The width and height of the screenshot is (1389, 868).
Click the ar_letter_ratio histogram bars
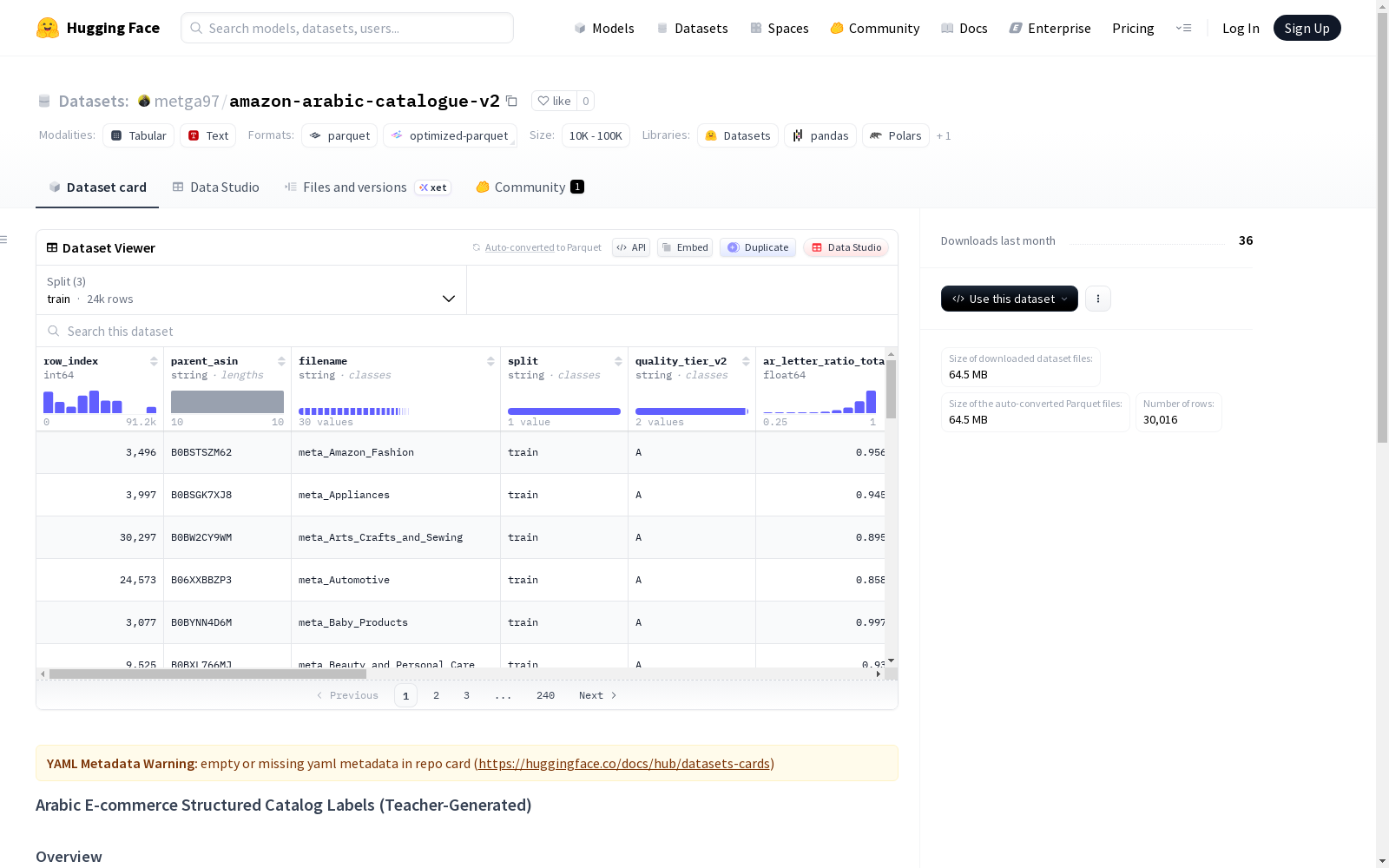point(820,402)
